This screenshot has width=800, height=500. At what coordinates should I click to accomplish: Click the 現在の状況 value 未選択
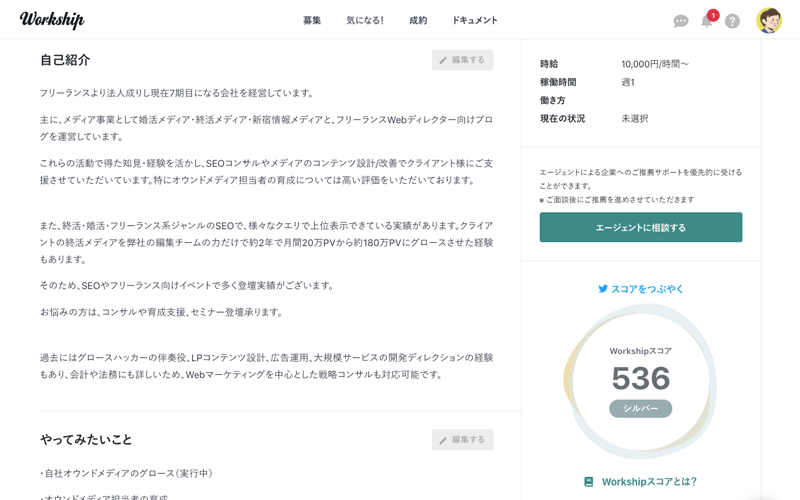[634, 118]
